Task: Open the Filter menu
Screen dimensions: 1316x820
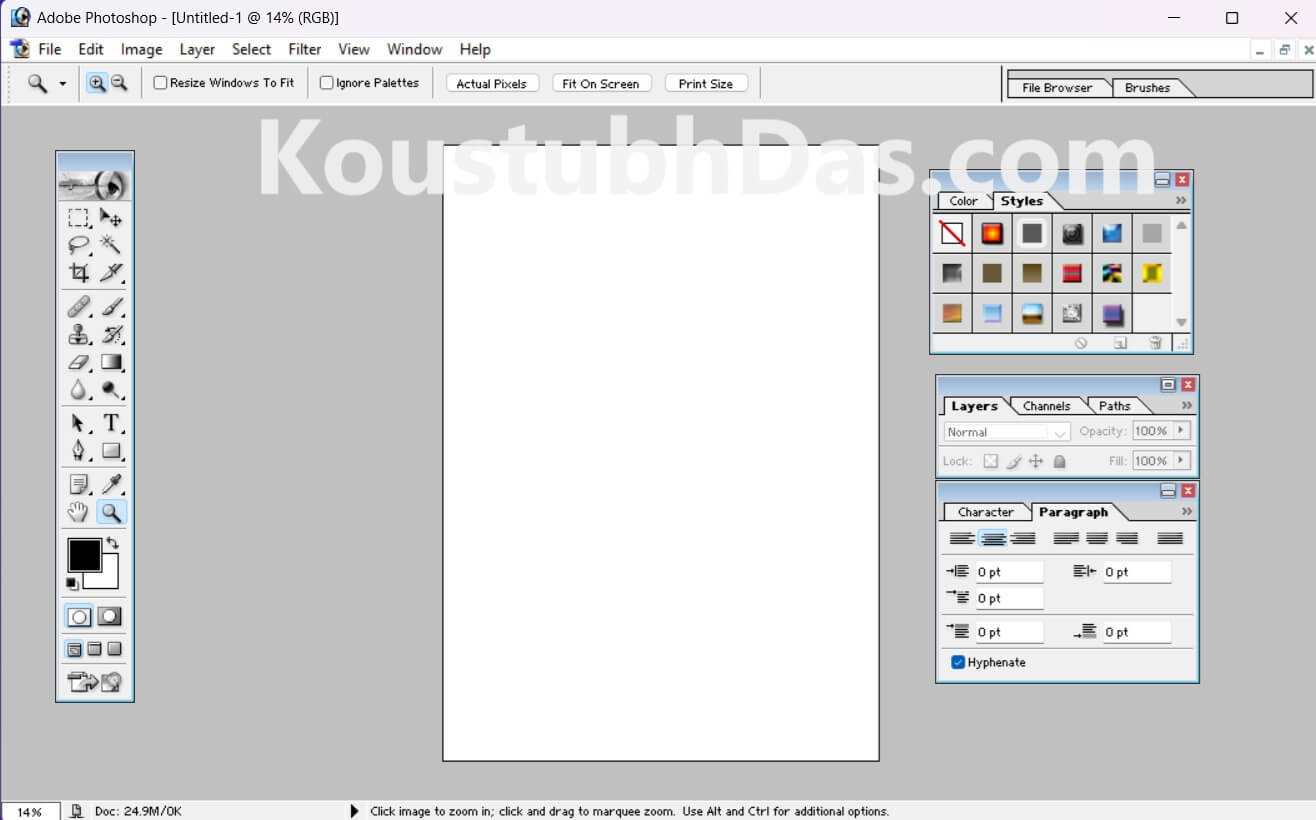Action: point(304,49)
